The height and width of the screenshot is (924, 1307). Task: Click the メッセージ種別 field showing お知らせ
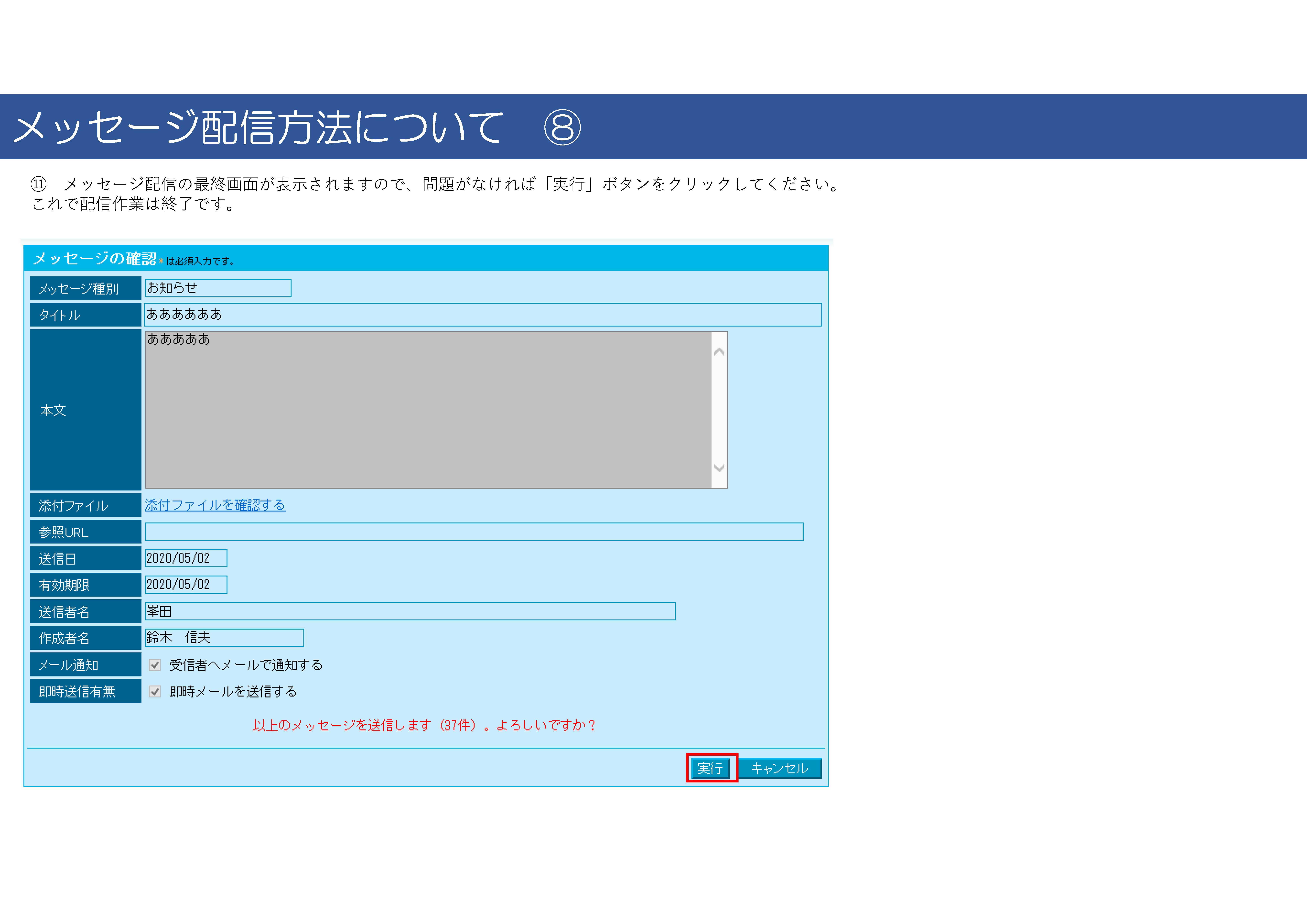pyautogui.click(x=218, y=288)
